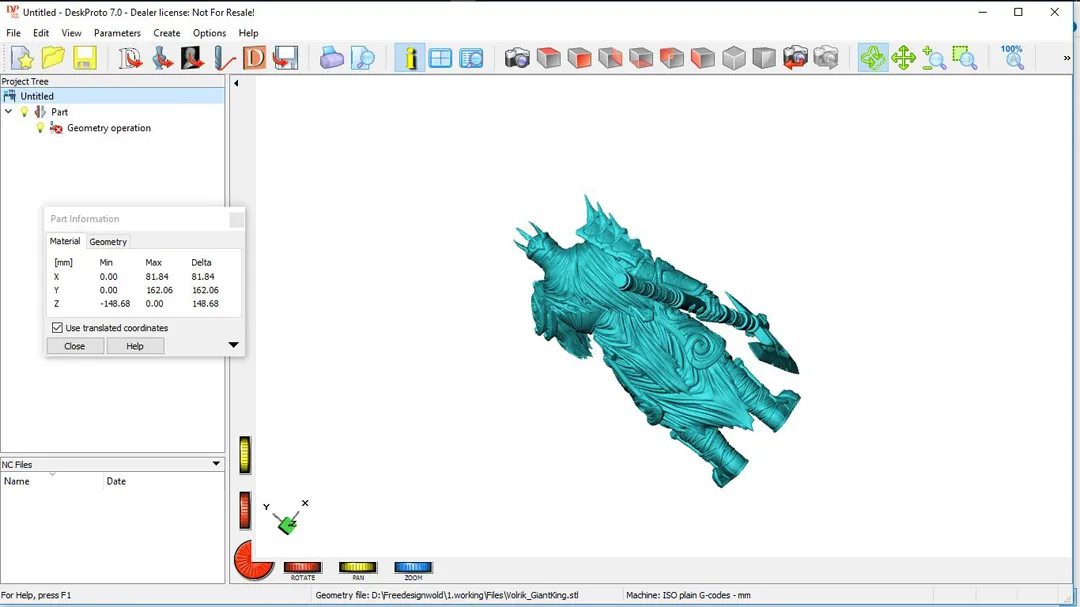1080x607 pixels.
Task: Click the grayed camera with forward-arrow icon
Action: 826,59
